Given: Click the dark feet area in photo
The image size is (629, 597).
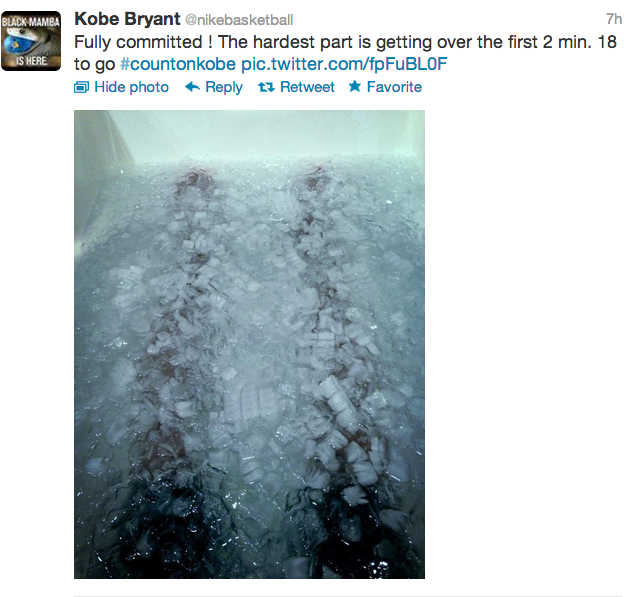Looking at the screenshot, I should [249, 534].
